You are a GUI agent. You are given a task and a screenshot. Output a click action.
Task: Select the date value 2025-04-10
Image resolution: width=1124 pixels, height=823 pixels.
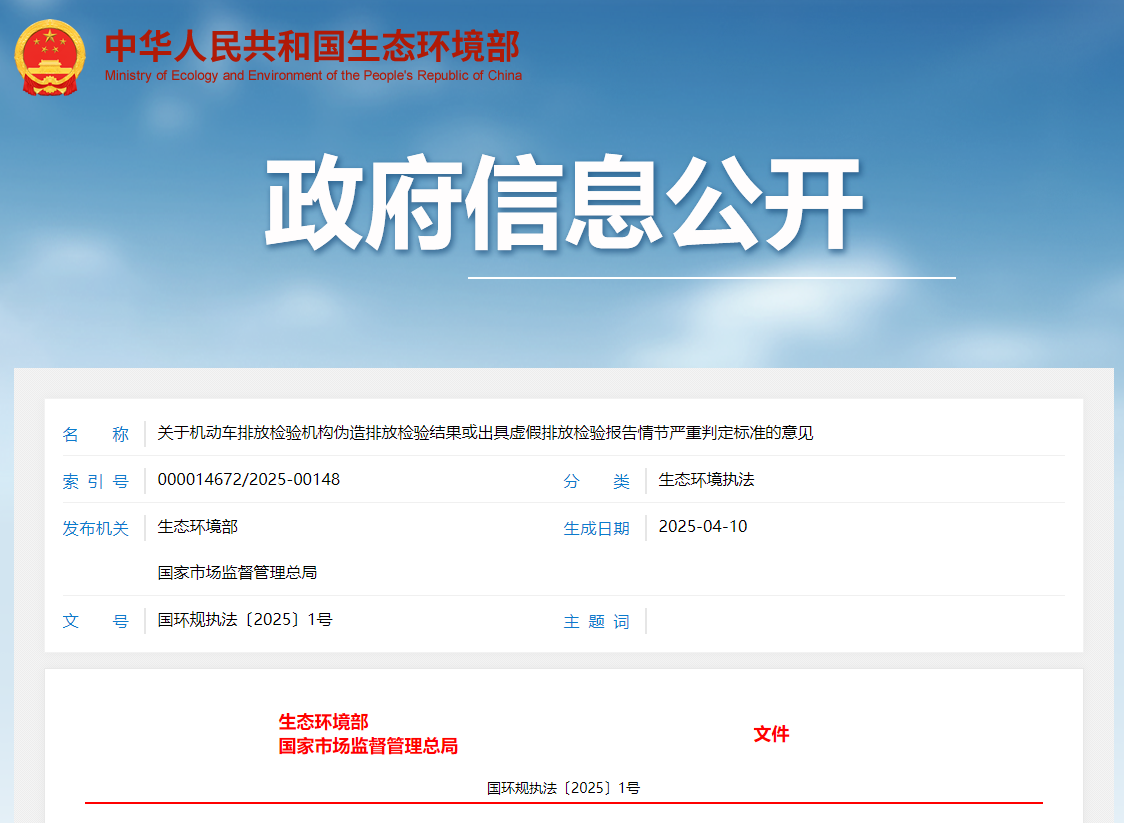(x=702, y=527)
